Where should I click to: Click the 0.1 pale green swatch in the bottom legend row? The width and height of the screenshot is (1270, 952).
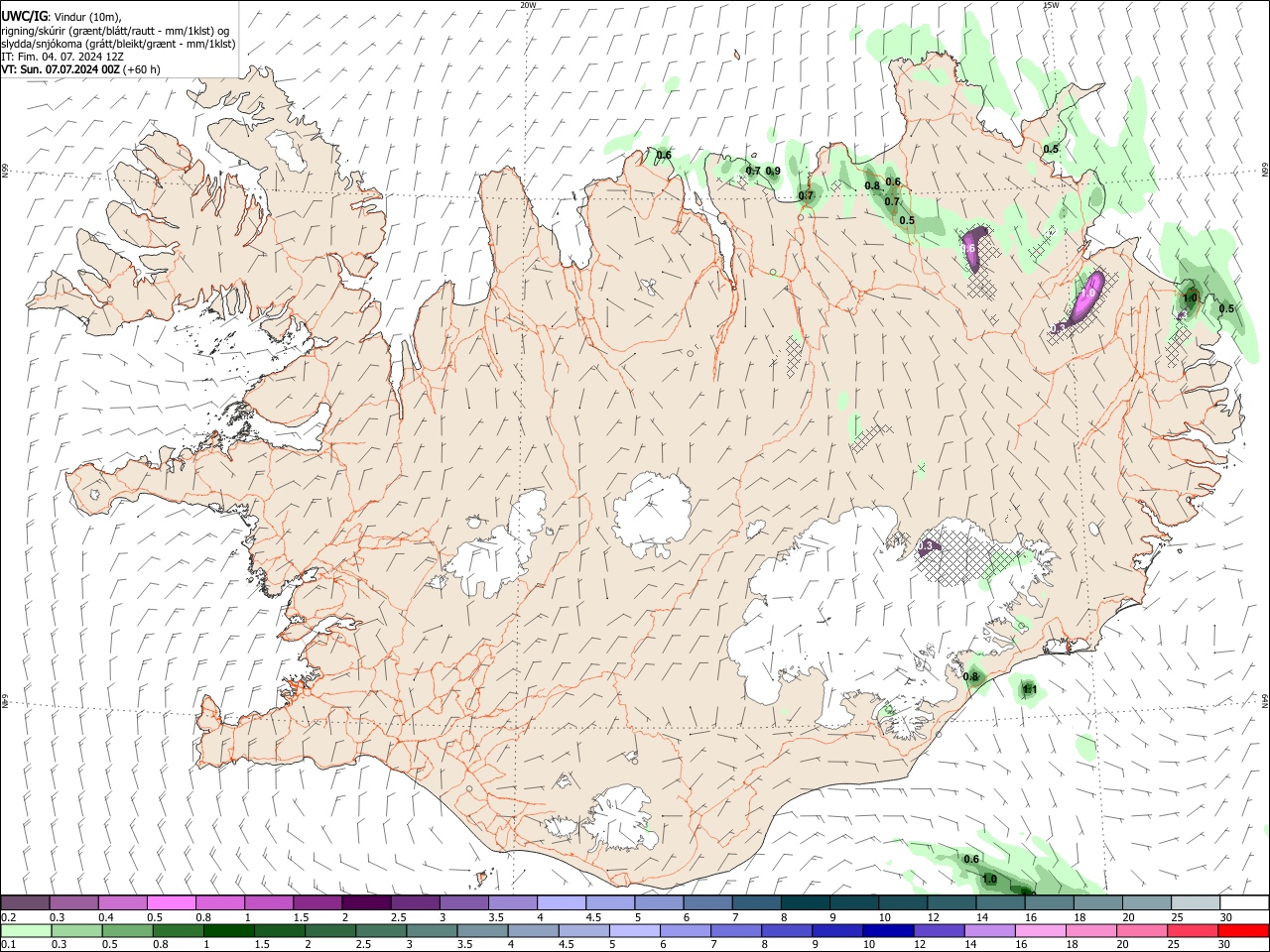[x=26, y=930]
